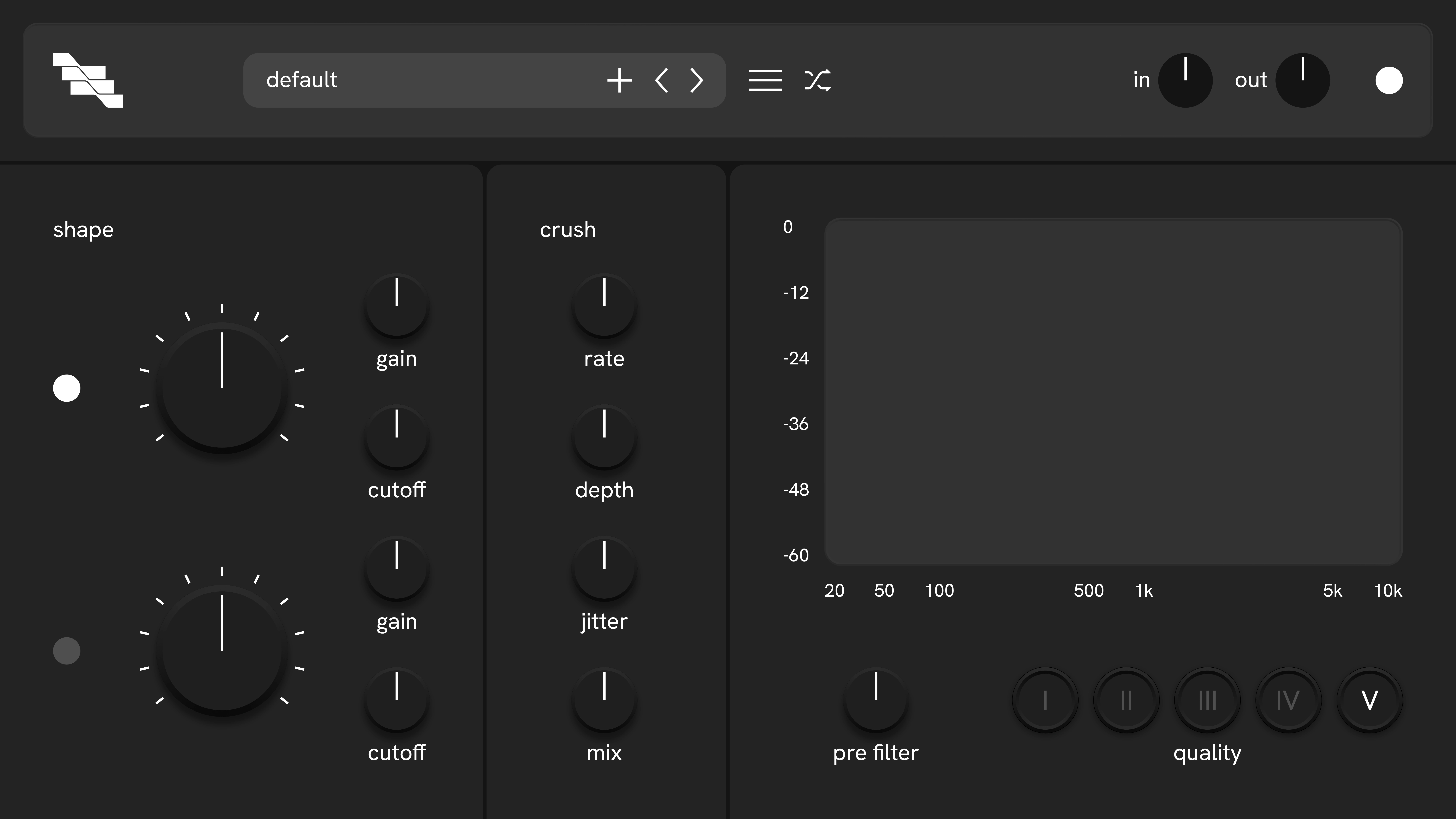The image size is (1456, 819).
Task: Click the "0" dB axis label
Action: point(788,227)
